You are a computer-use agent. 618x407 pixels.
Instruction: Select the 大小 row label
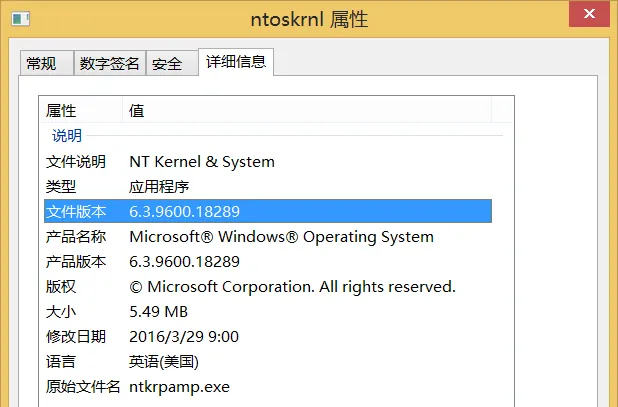tap(61, 312)
